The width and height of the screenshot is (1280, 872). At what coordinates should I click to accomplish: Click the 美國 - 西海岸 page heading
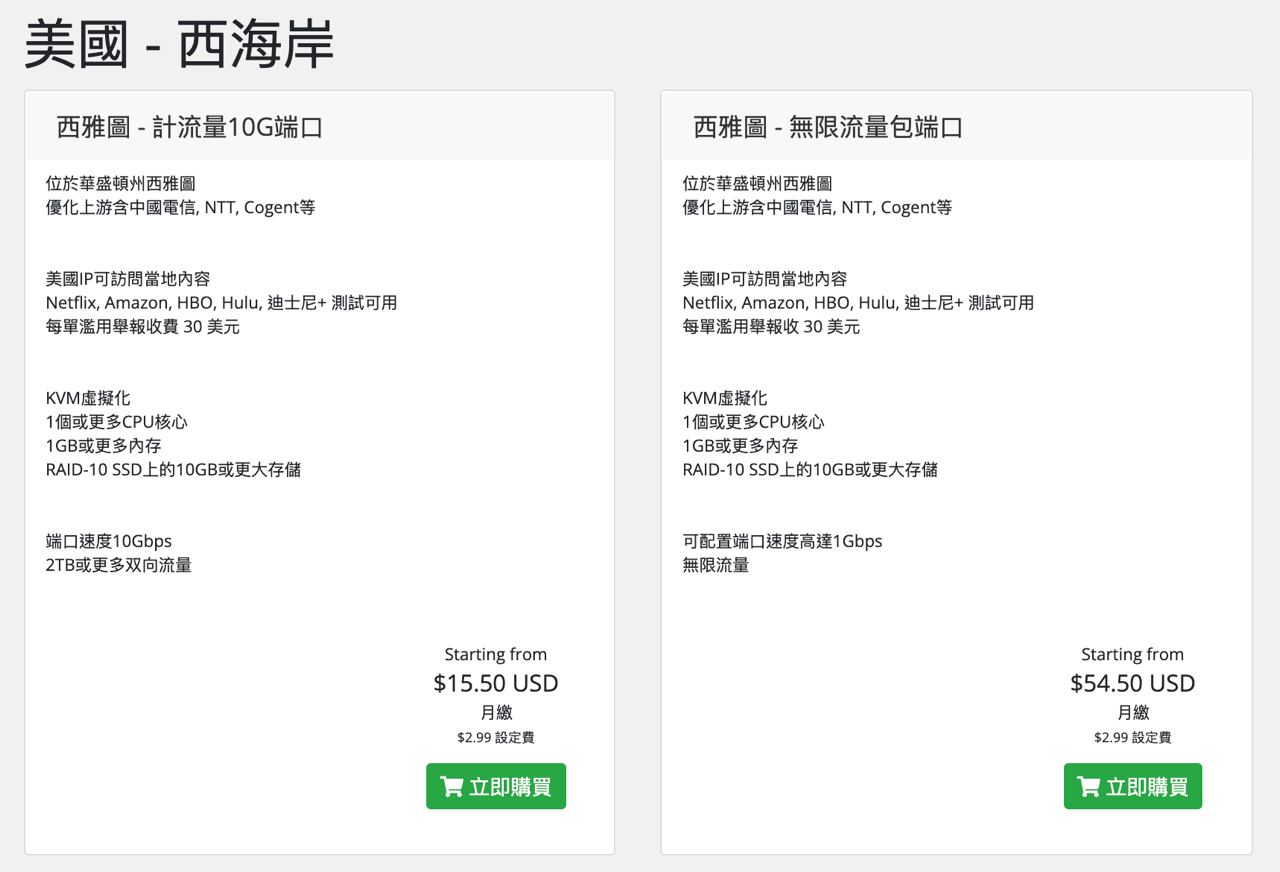point(179,45)
